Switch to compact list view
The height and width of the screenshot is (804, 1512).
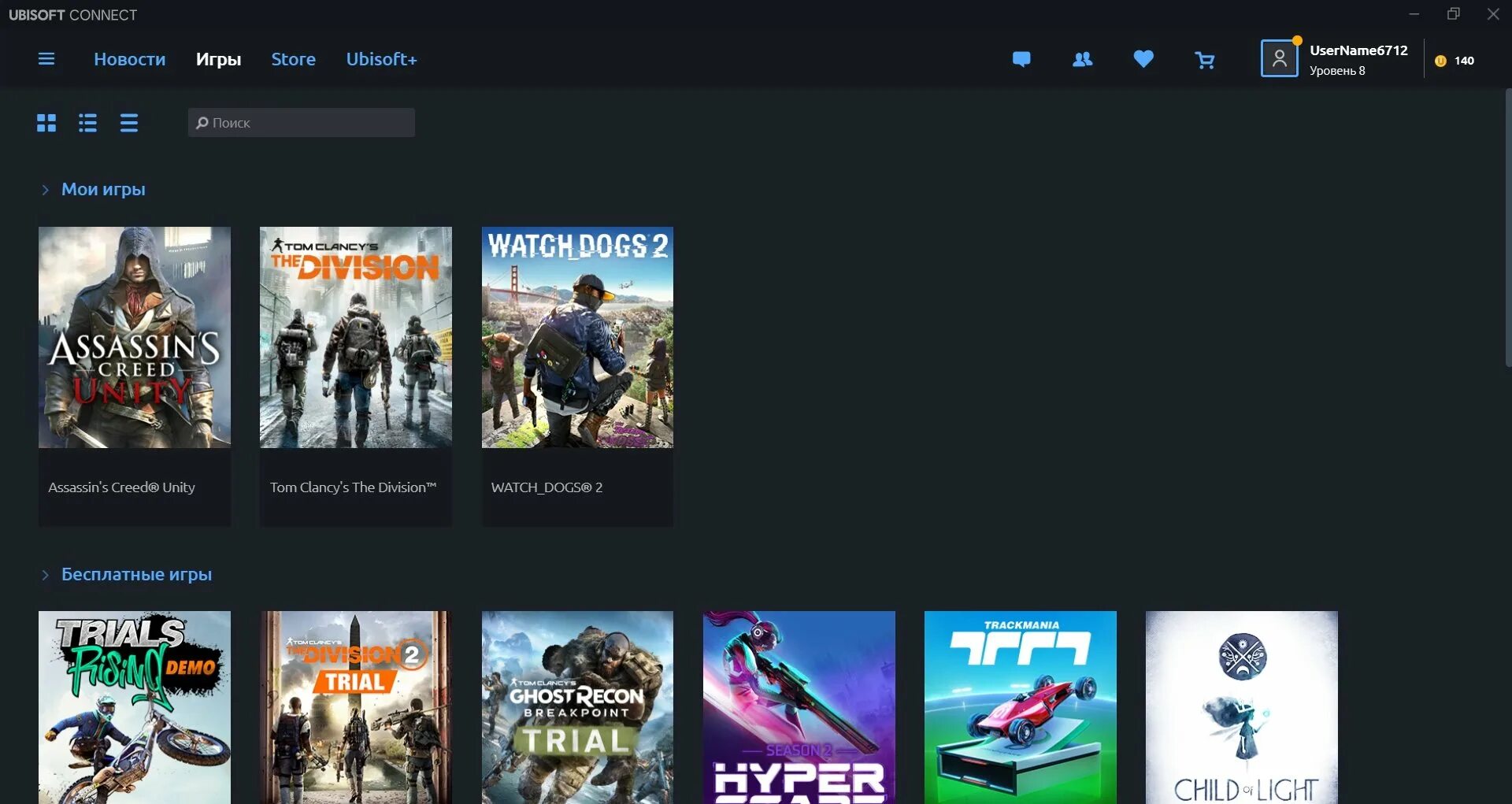pos(129,123)
